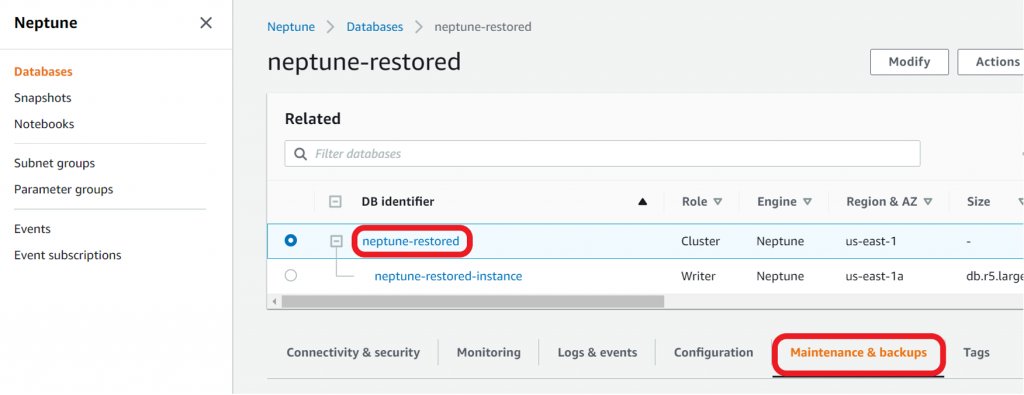Click the Writer role cell

[698, 276]
